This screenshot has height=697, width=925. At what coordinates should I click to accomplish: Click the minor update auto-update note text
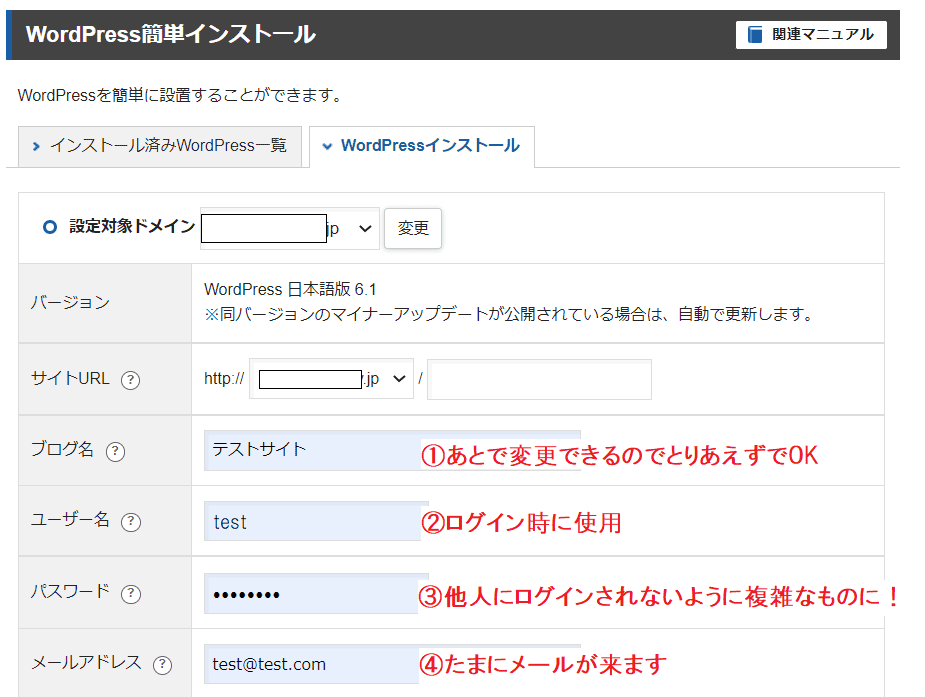tap(509, 314)
